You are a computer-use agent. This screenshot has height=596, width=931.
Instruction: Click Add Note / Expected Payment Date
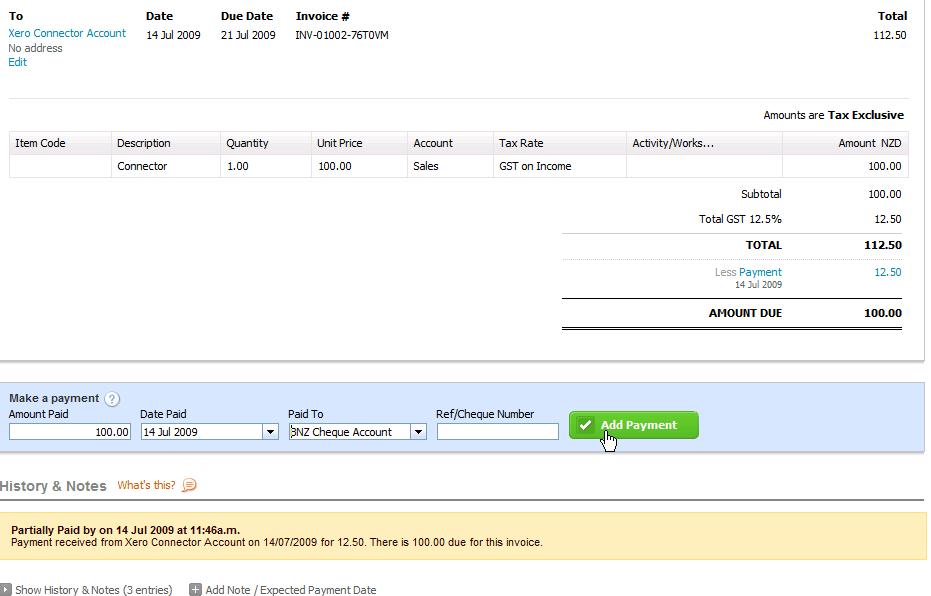(291, 589)
